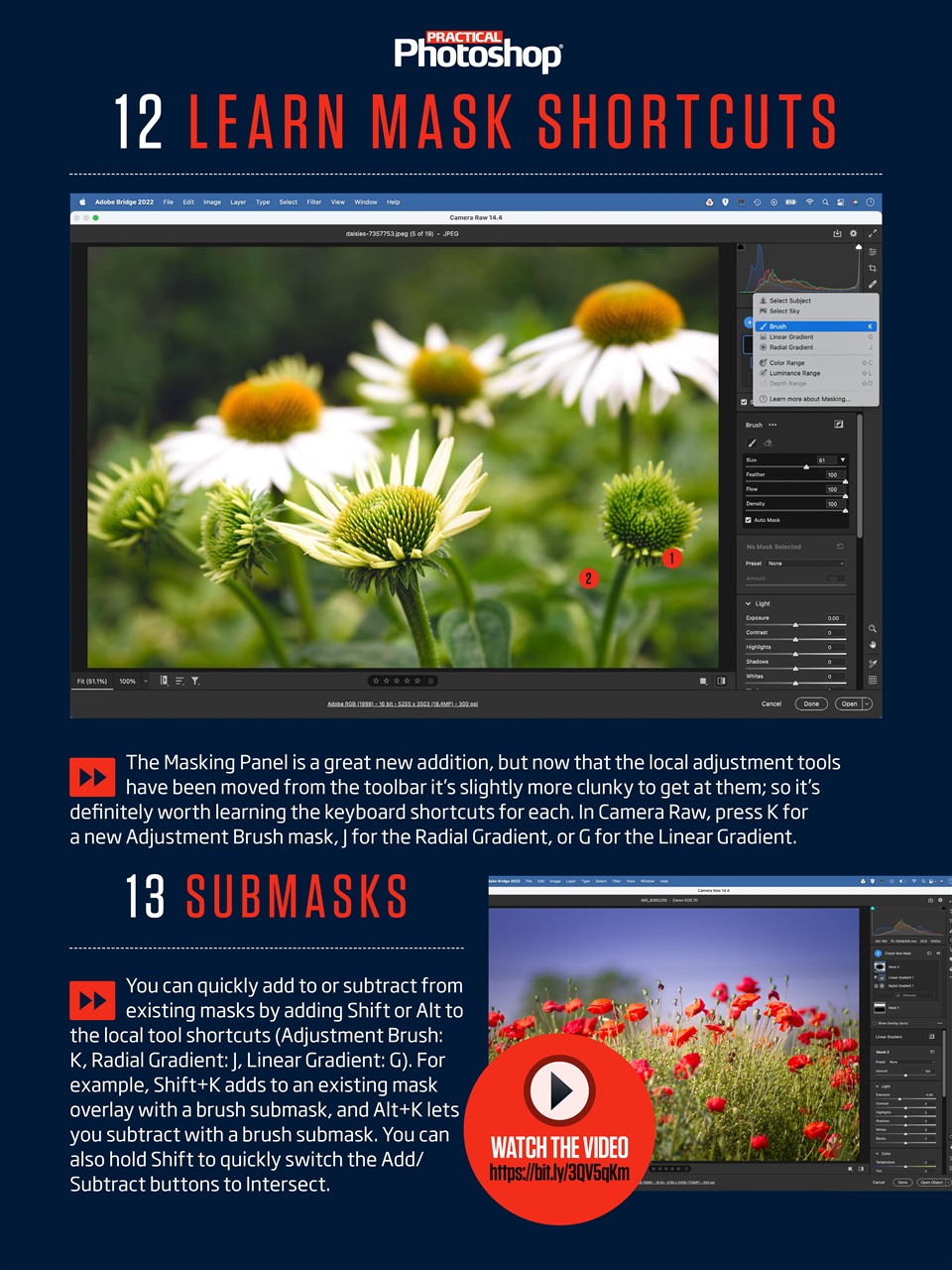Open the Preset dropdown showing None
Screen dimensions: 952x1270
tap(805, 564)
